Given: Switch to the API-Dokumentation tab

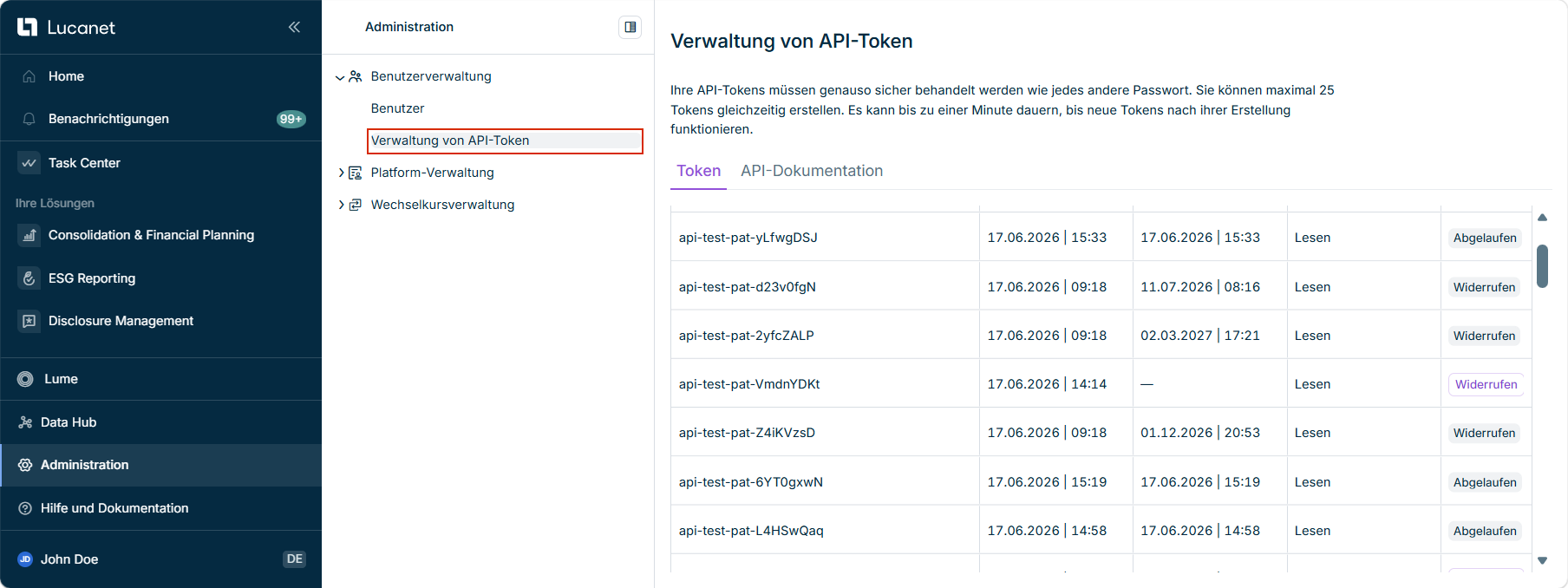Looking at the screenshot, I should tap(812, 171).
